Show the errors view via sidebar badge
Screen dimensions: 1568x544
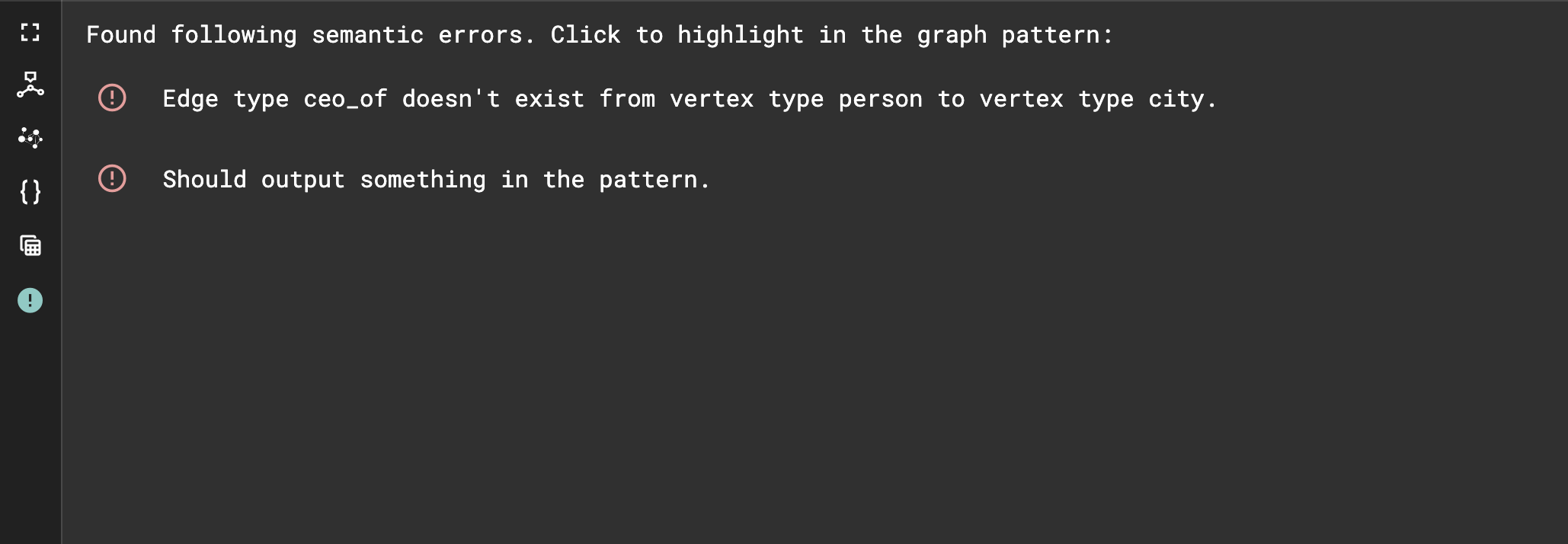coord(30,300)
